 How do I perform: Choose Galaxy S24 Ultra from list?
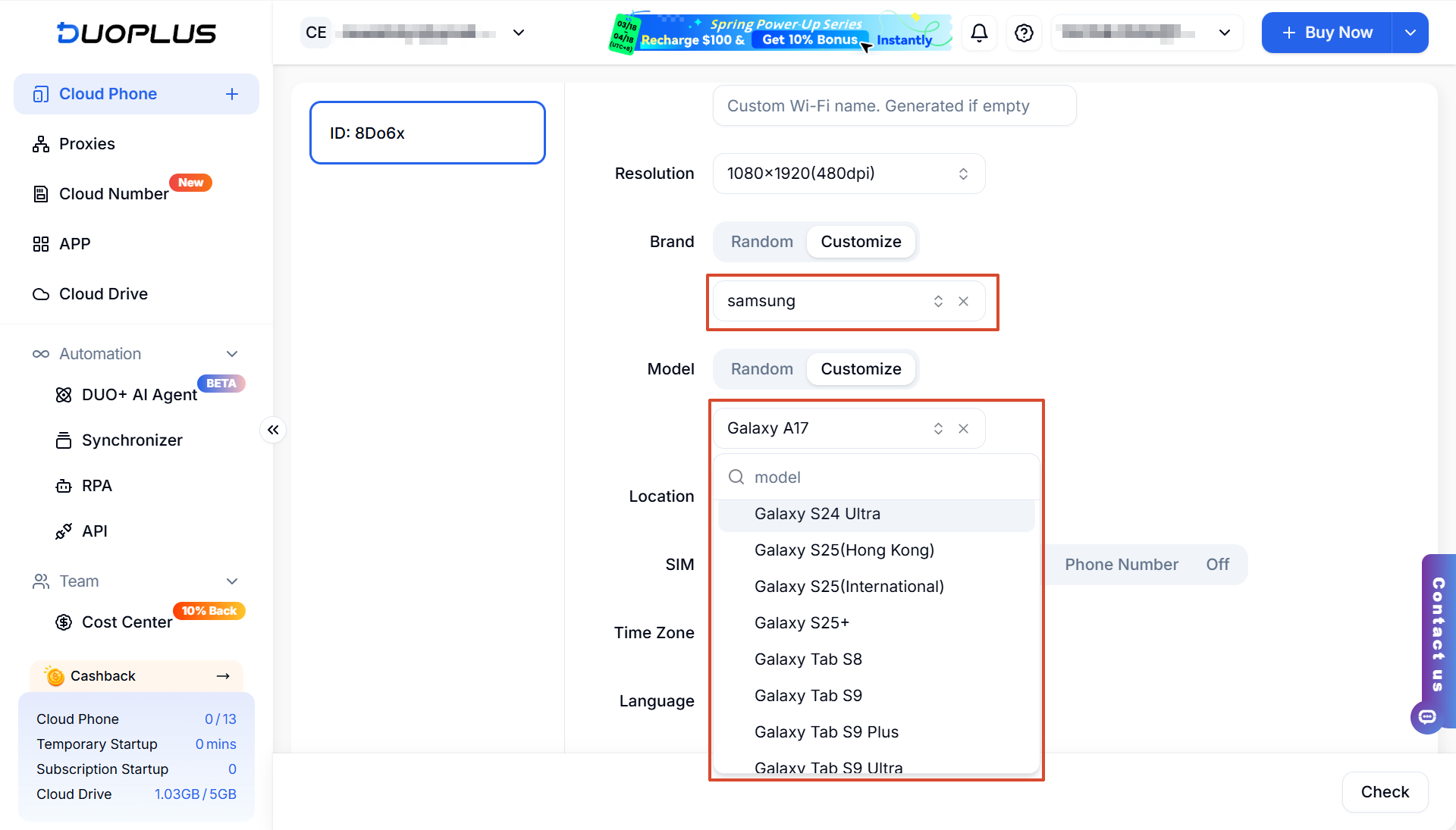click(876, 514)
